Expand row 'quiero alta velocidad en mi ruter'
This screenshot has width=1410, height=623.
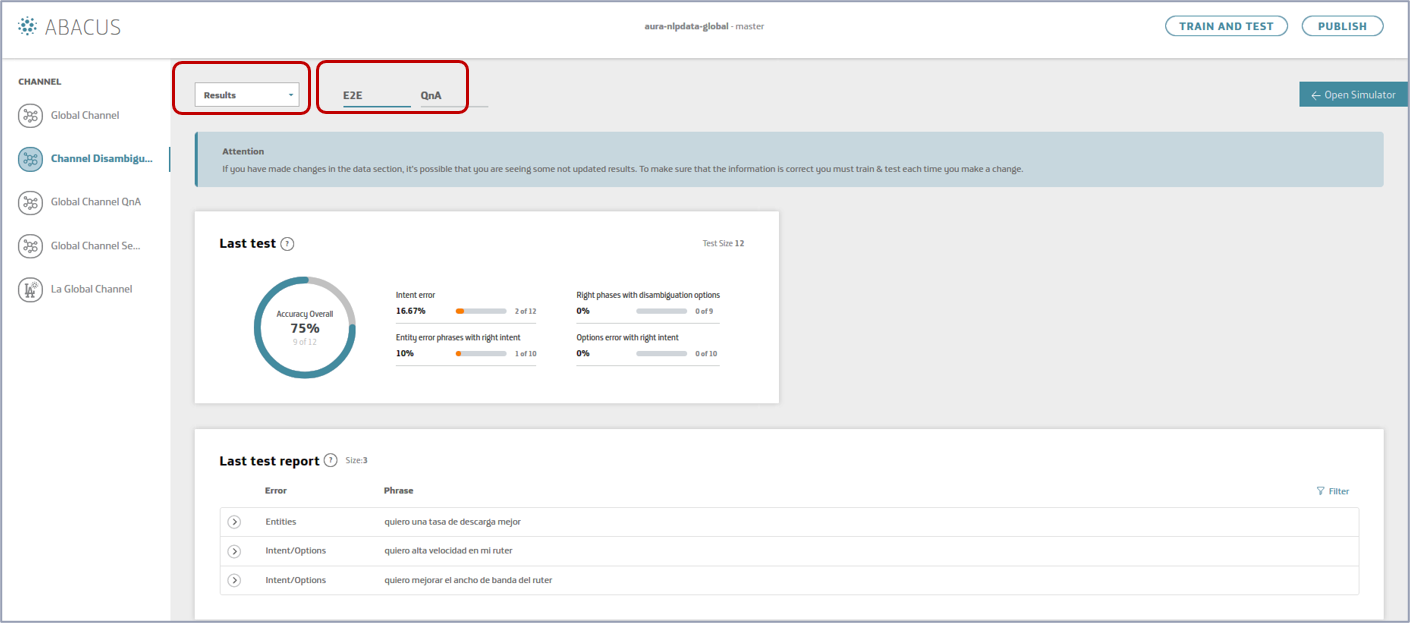(x=234, y=551)
